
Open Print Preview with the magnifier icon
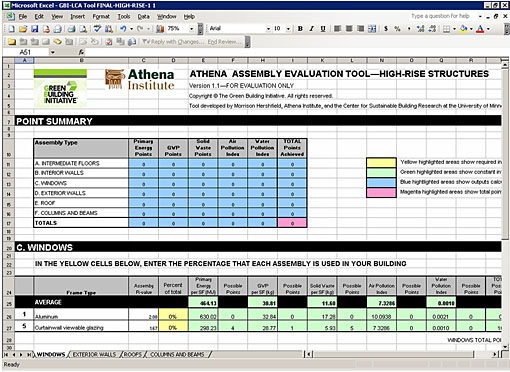pos(83,29)
